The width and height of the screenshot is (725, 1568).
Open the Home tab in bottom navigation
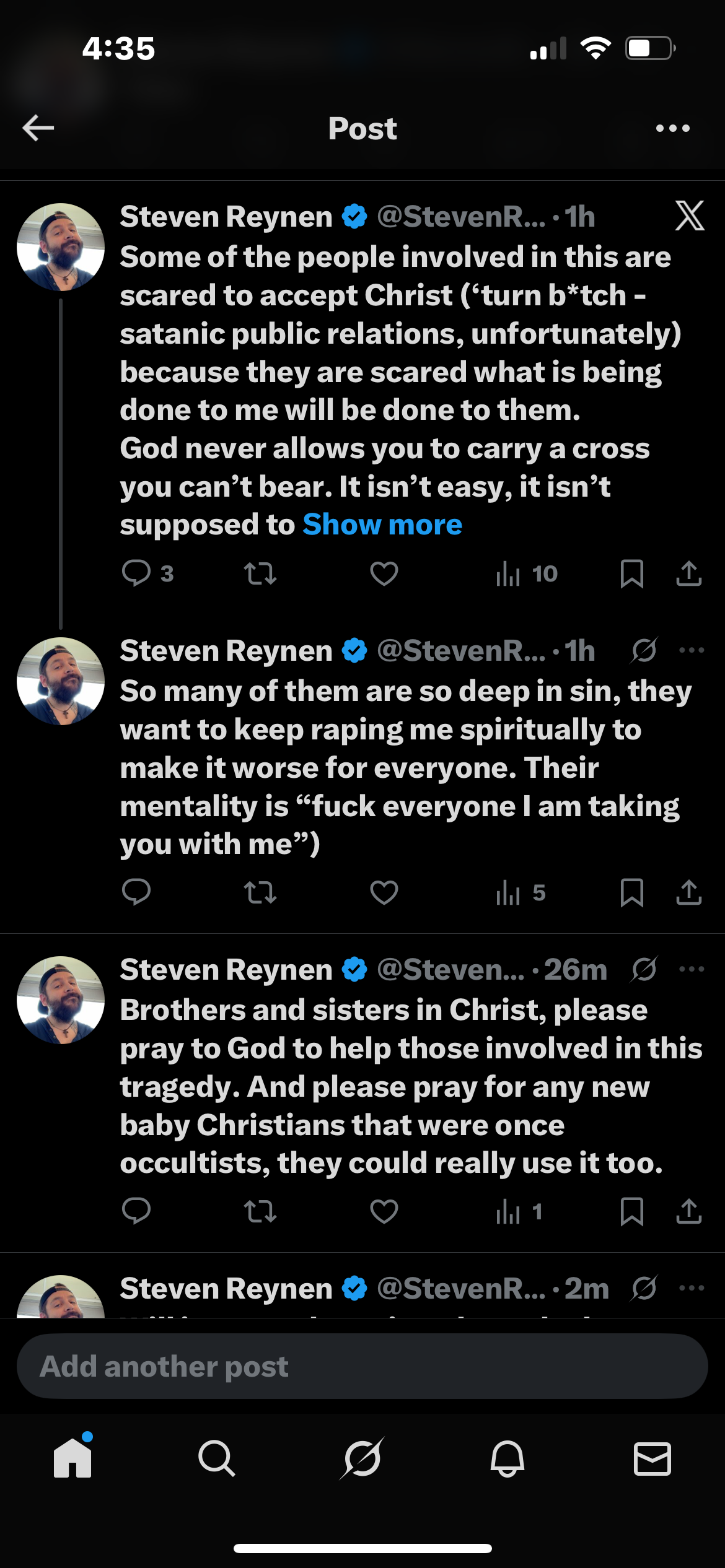(x=72, y=1458)
